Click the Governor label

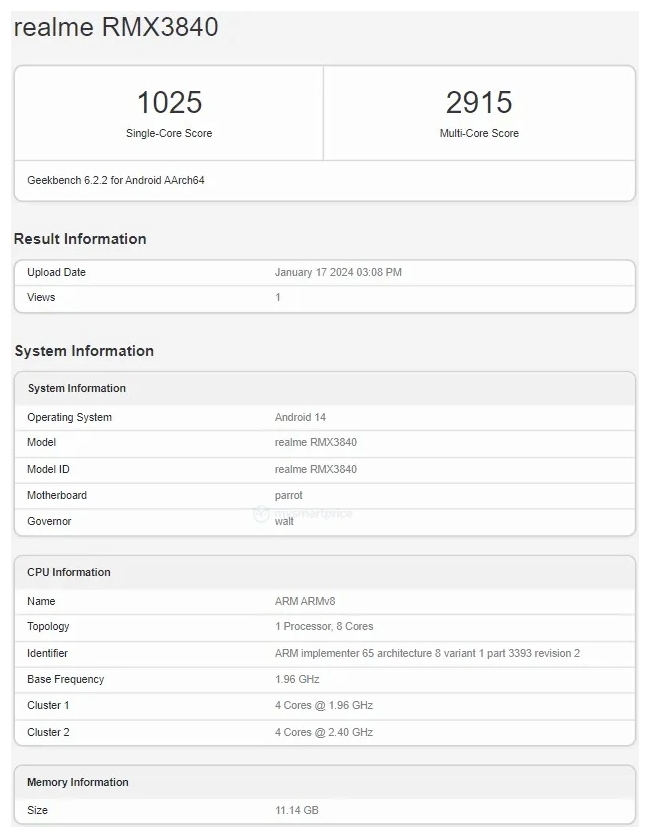[x=49, y=521]
